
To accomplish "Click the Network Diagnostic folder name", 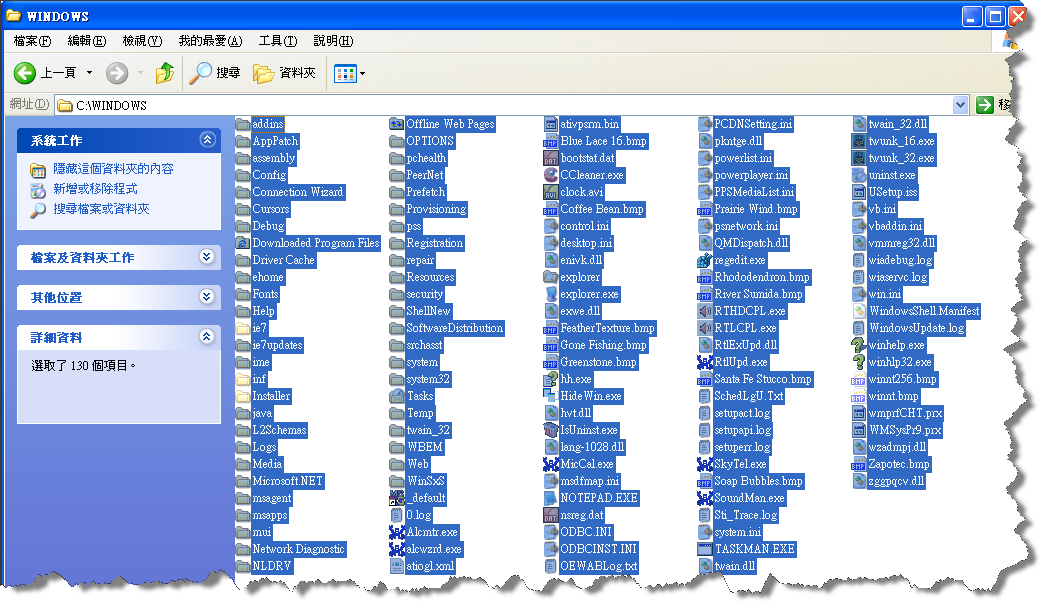I will point(299,549).
